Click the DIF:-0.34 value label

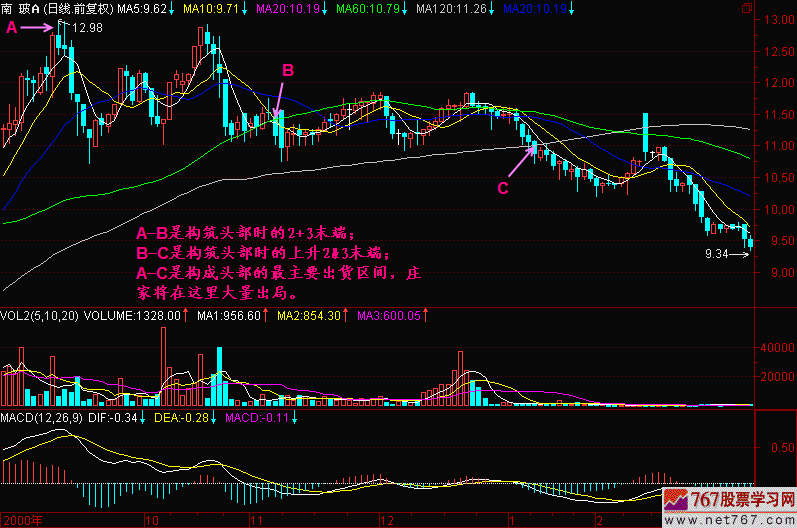[117, 416]
